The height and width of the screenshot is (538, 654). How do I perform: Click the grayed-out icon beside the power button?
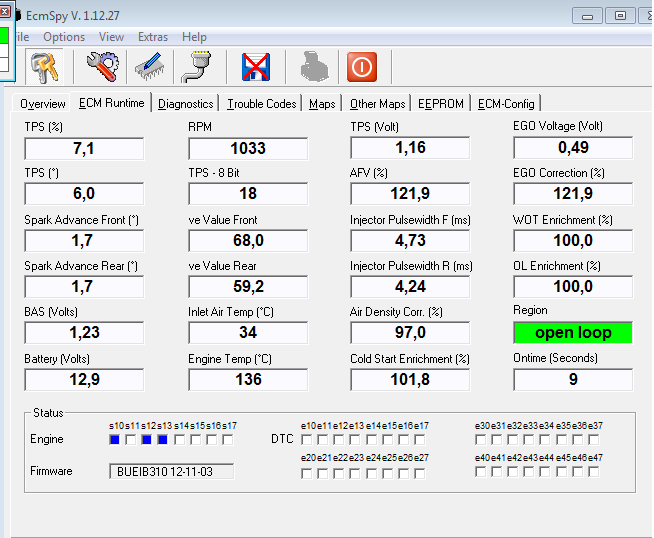click(314, 67)
